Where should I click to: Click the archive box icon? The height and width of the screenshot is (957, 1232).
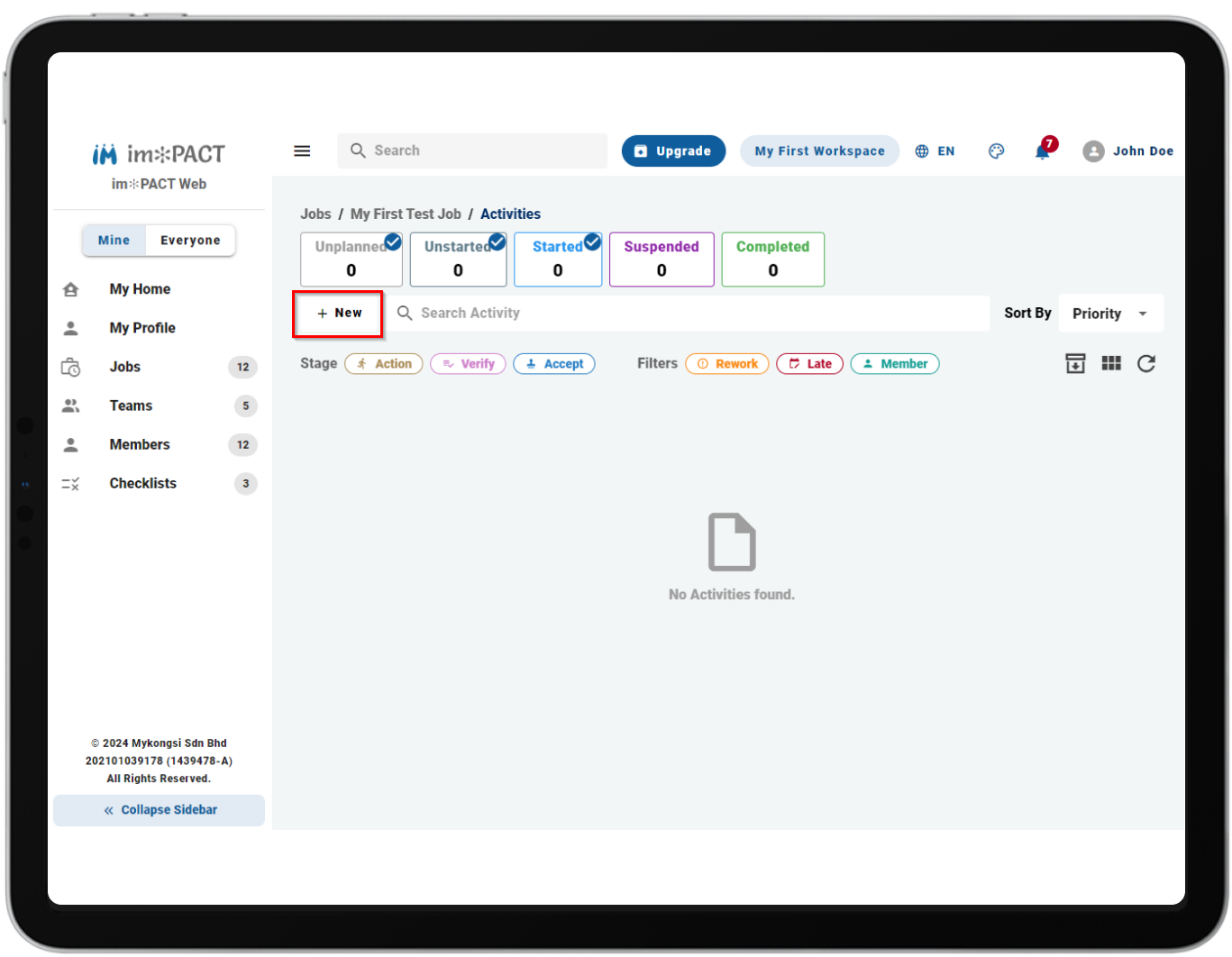(x=1075, y=363)
